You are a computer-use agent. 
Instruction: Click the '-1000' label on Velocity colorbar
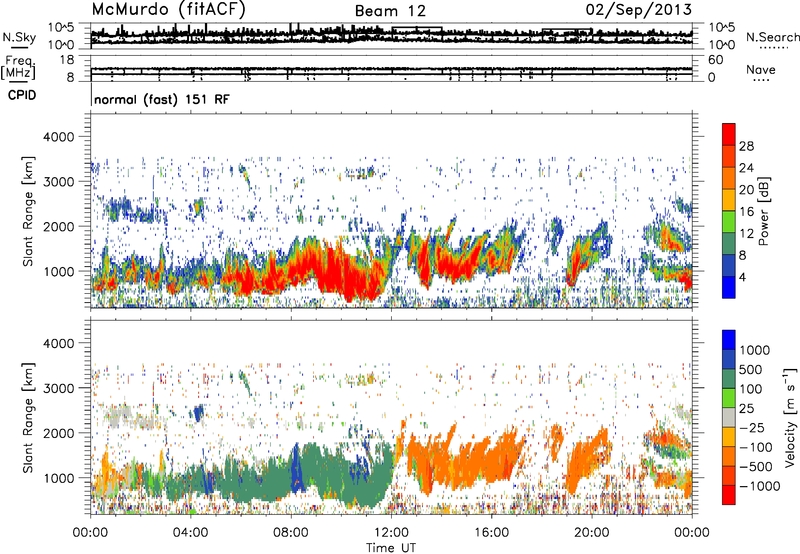pos(759,486)
